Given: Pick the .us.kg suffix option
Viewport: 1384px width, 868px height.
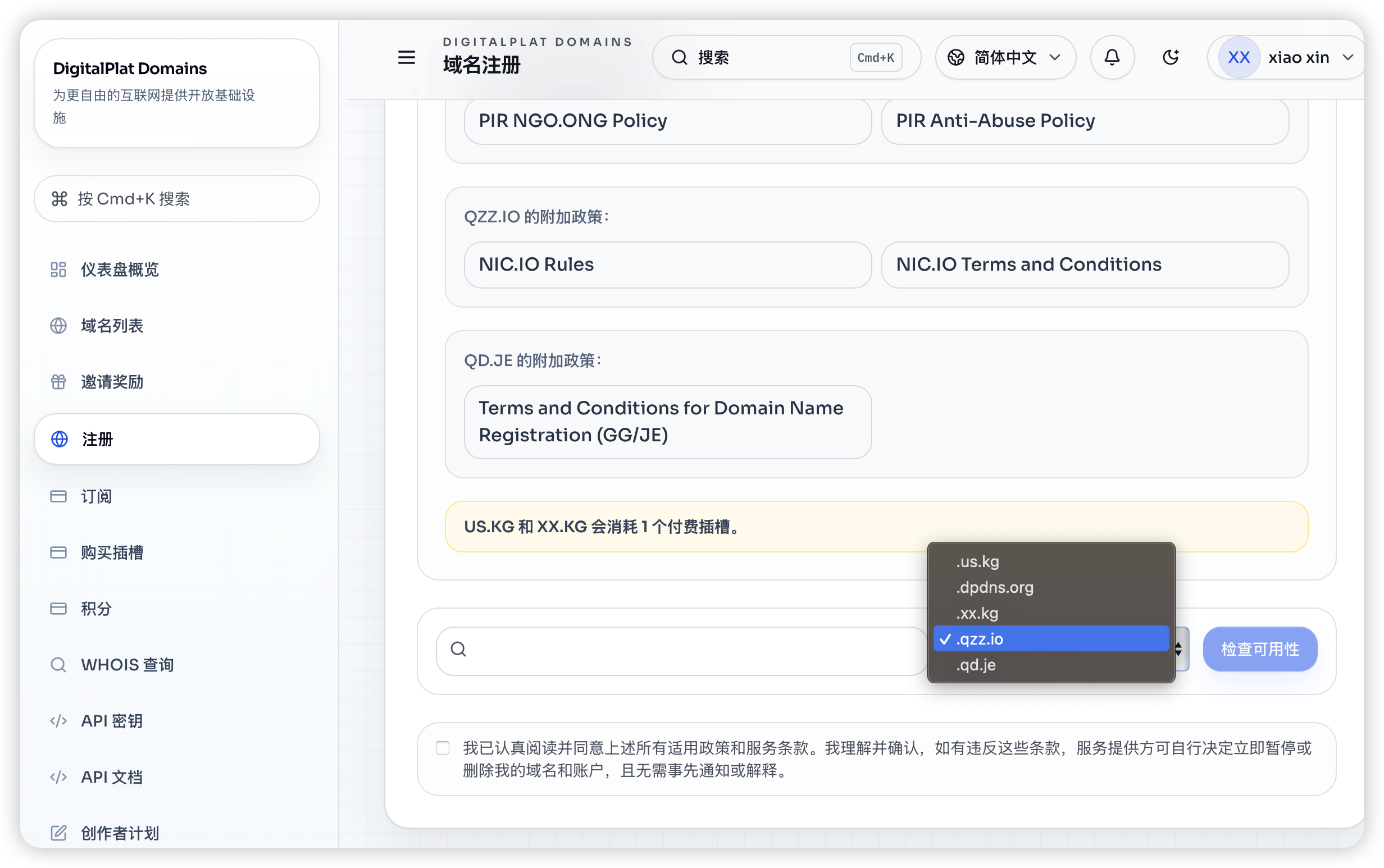Looking at the screenshot, I should coord(977,562).
